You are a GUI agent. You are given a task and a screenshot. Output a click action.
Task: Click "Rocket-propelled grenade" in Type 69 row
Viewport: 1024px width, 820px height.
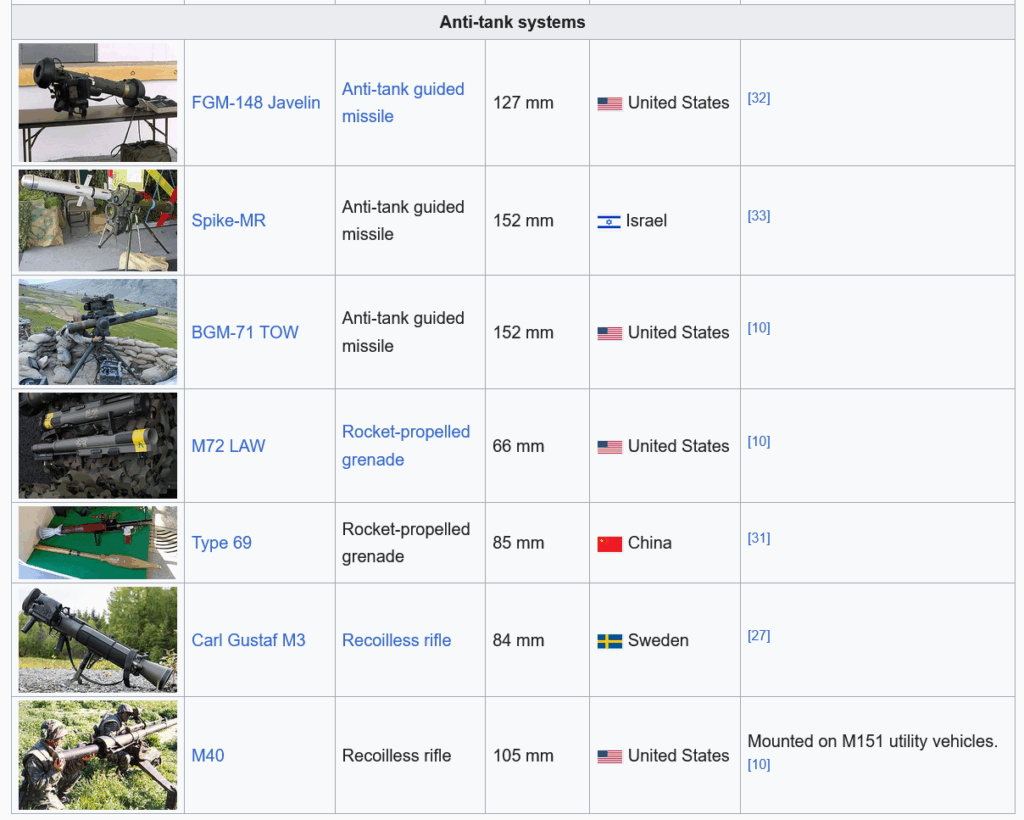click(406, 543)
